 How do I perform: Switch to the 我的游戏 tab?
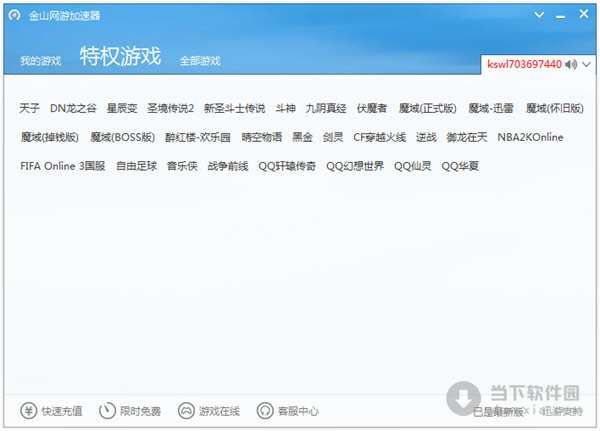click(x=41, y=60)
